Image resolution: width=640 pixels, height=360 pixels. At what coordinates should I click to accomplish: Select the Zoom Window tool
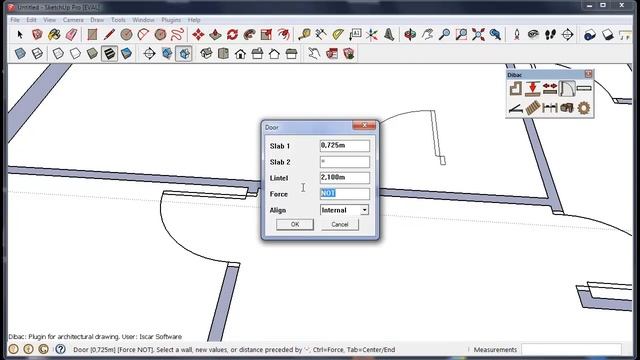point(461,35)
